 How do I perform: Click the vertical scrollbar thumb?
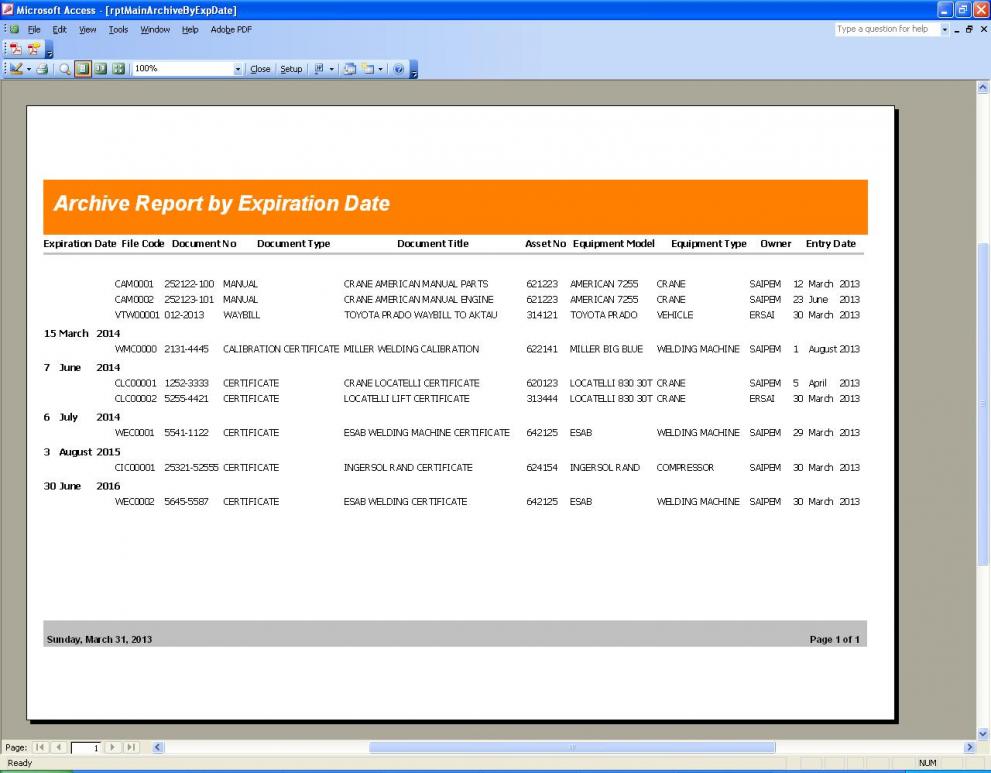tap(983, 404)
